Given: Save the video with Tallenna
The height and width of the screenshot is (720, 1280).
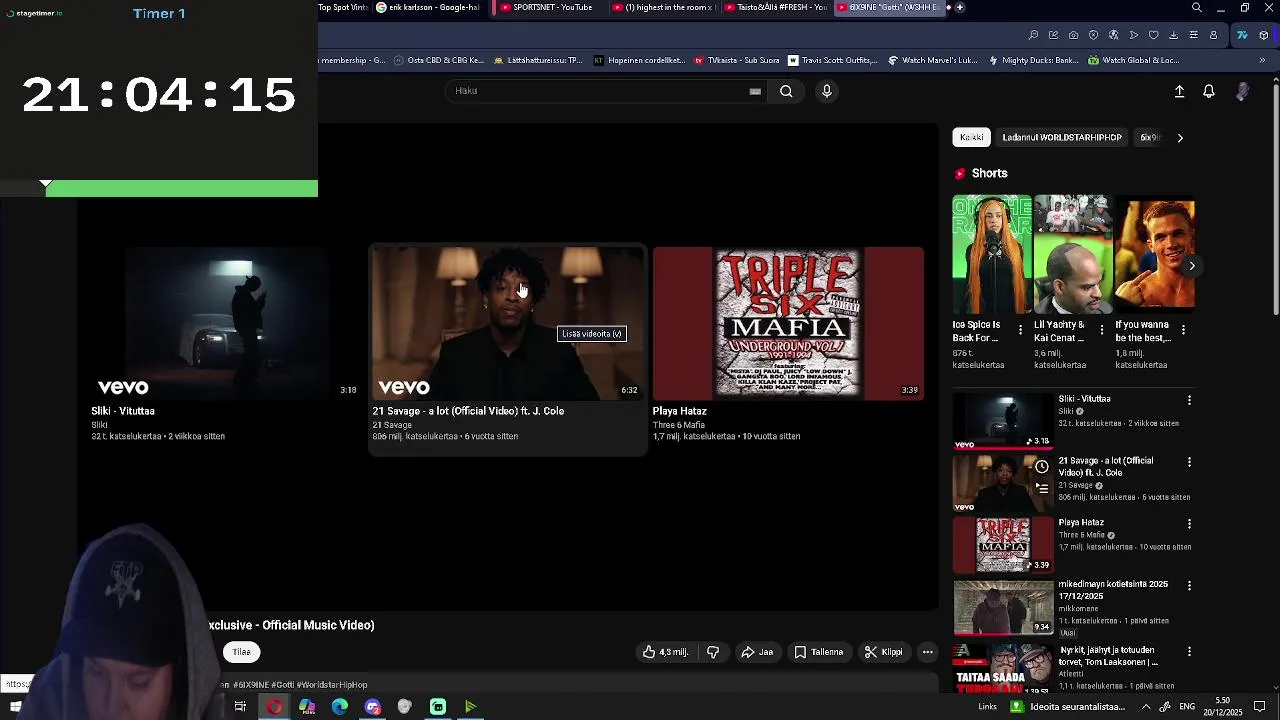Looking at the screenshot, I should 819,652.
